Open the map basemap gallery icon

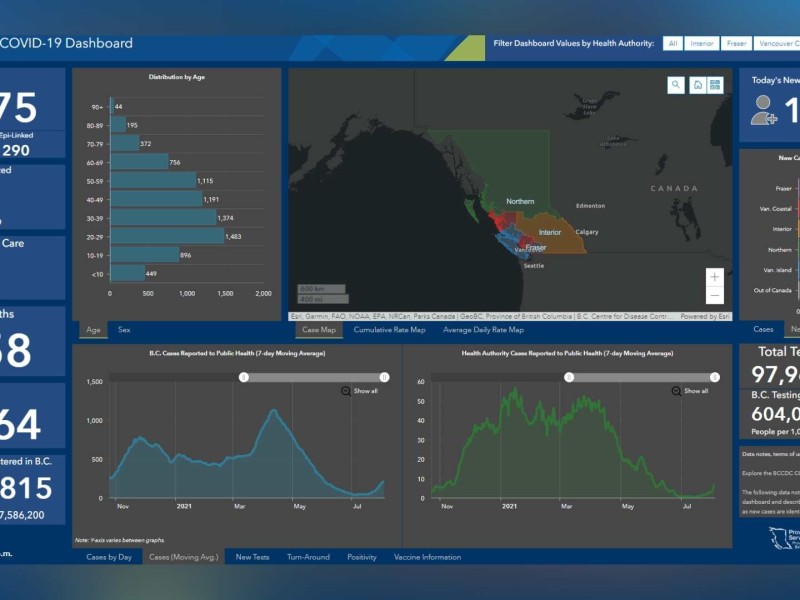click(715, 86)
